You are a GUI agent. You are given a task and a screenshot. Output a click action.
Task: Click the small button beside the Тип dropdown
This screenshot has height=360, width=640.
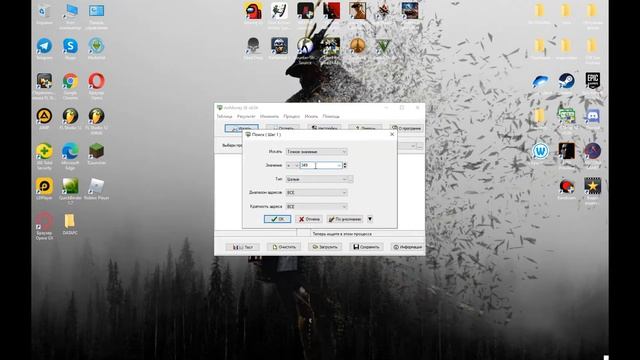point(351,179)
